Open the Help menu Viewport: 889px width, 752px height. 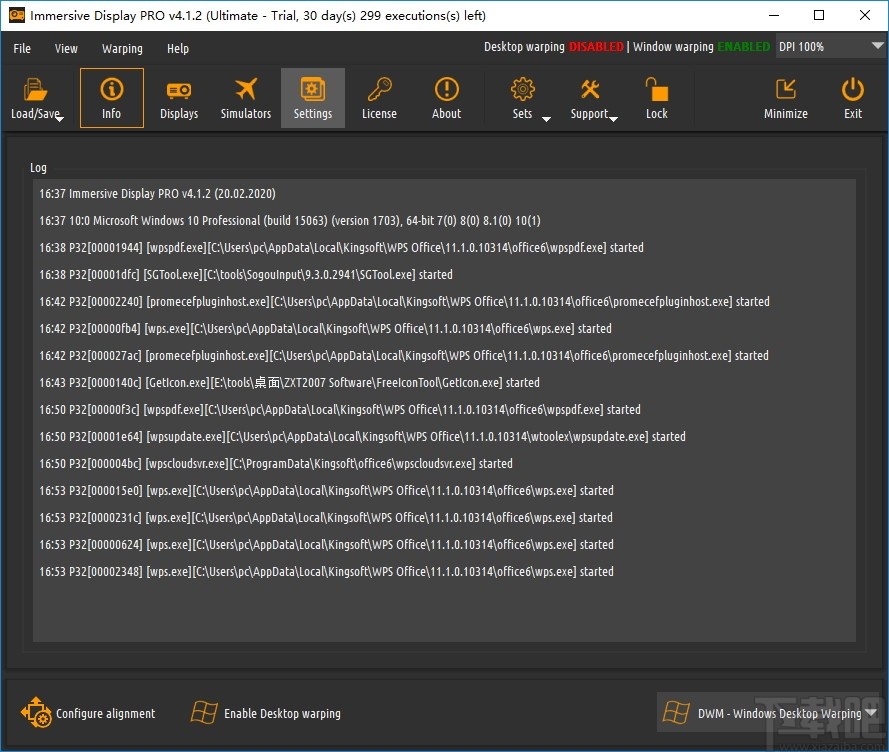point(177,49)
